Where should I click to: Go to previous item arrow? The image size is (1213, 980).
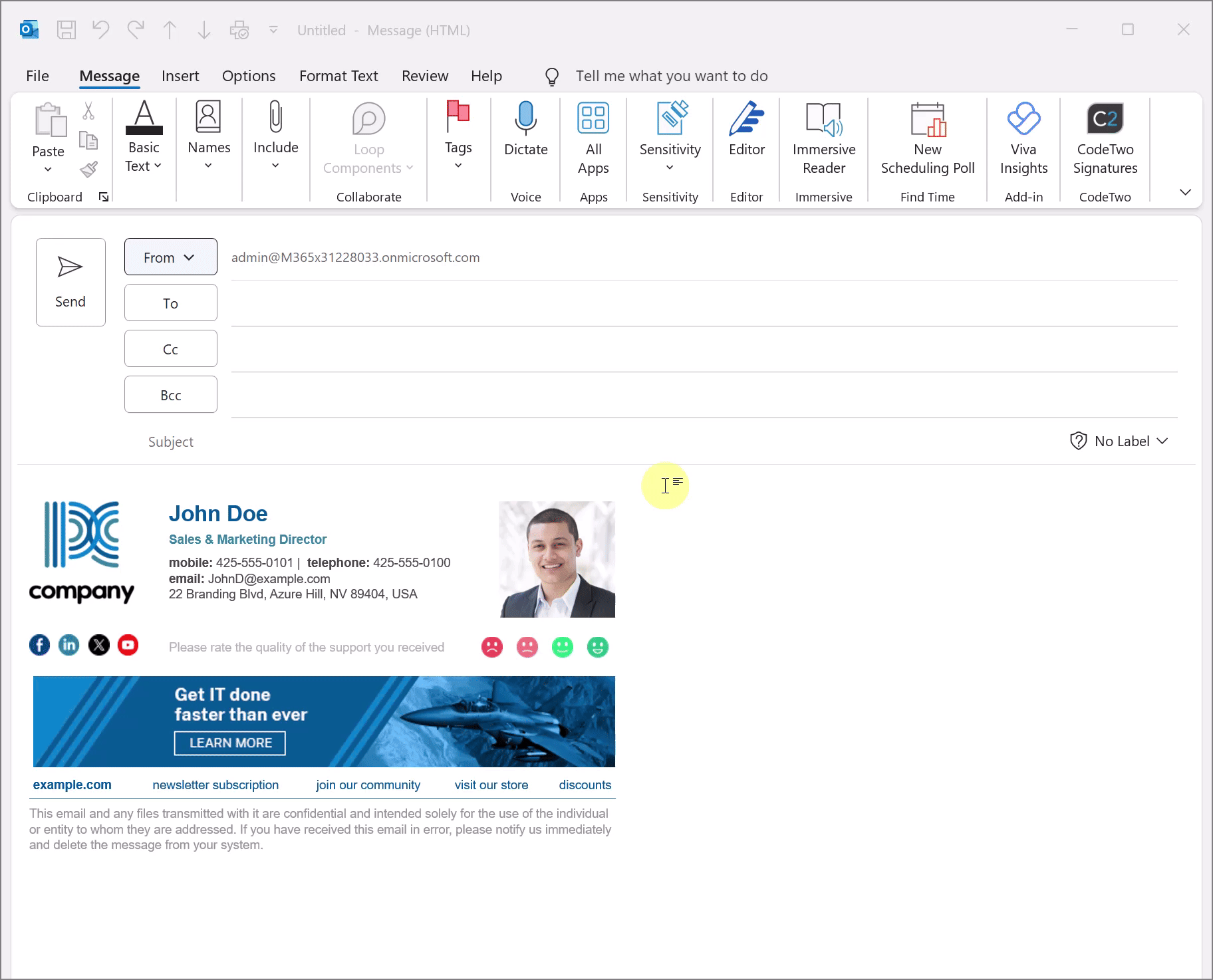(x=170, y=30)
